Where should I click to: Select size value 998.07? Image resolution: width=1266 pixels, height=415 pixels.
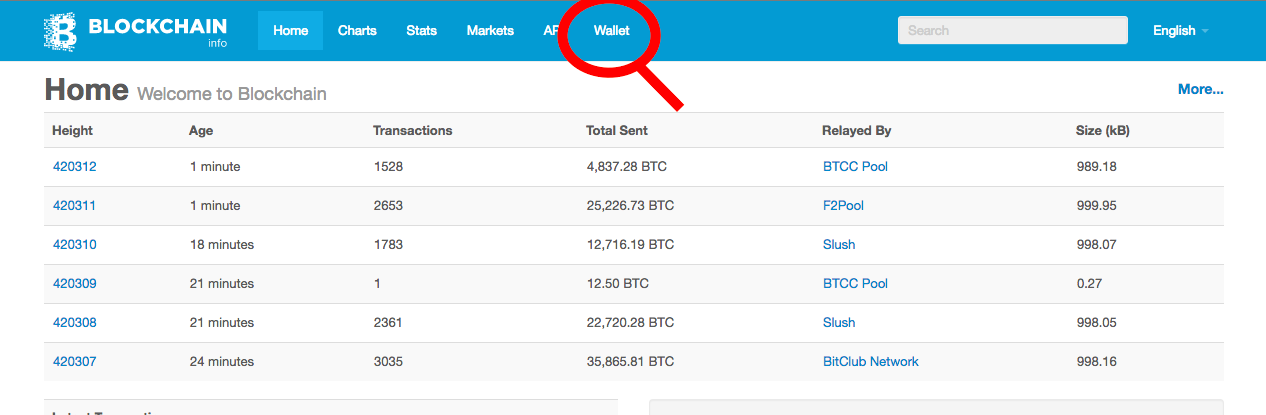pos(1096,244)
